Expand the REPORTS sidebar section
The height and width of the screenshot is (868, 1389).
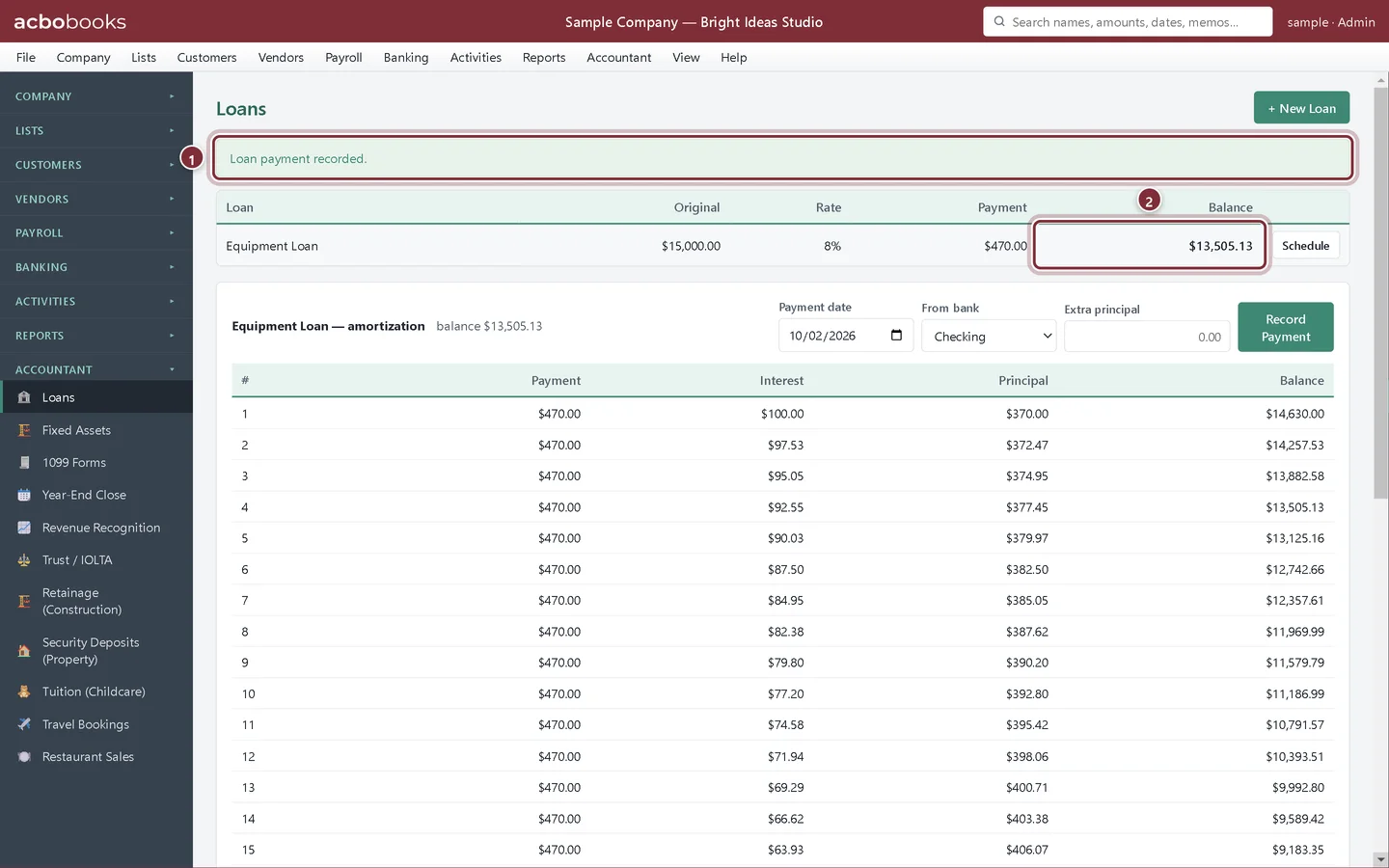click(x=96, y=336)
